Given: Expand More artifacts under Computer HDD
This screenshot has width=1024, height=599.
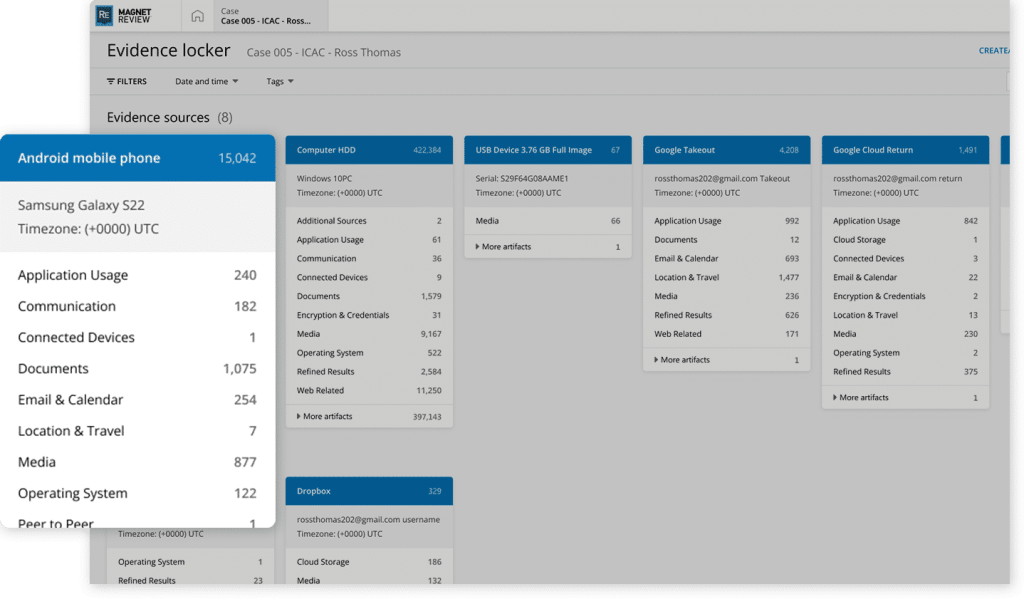Looking at the screenshot, I should [x=326, y=416].
